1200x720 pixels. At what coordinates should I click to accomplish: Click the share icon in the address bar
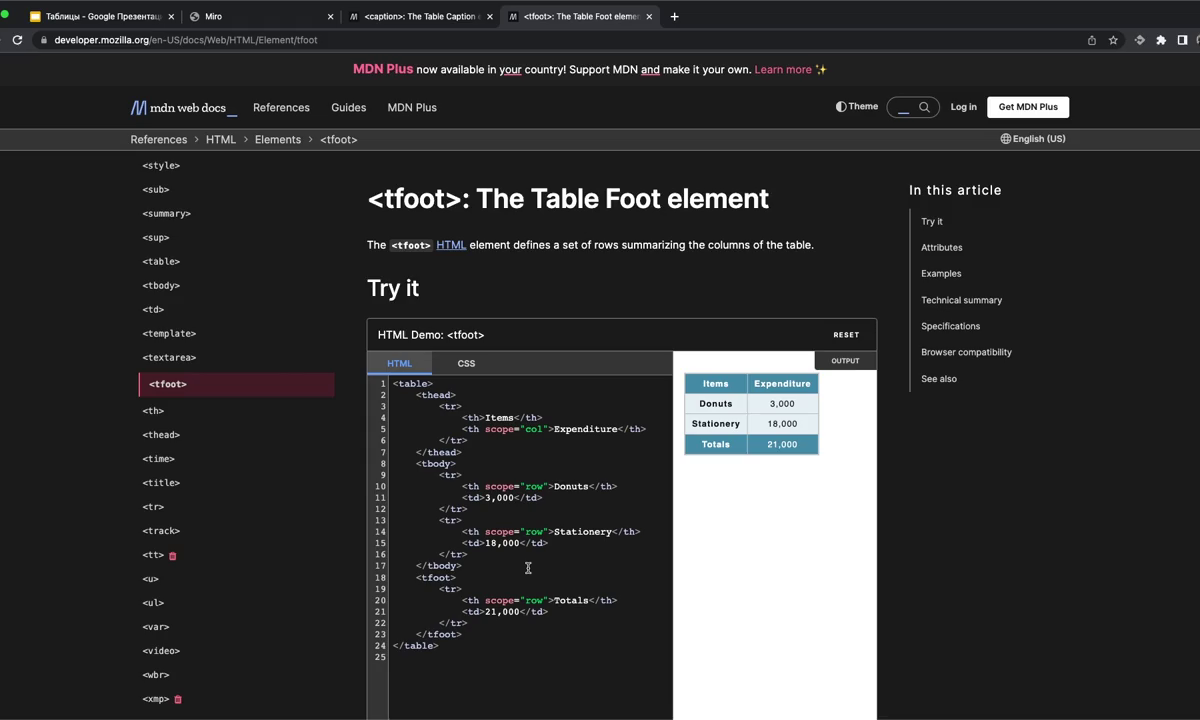click(x=1091, y=40)
